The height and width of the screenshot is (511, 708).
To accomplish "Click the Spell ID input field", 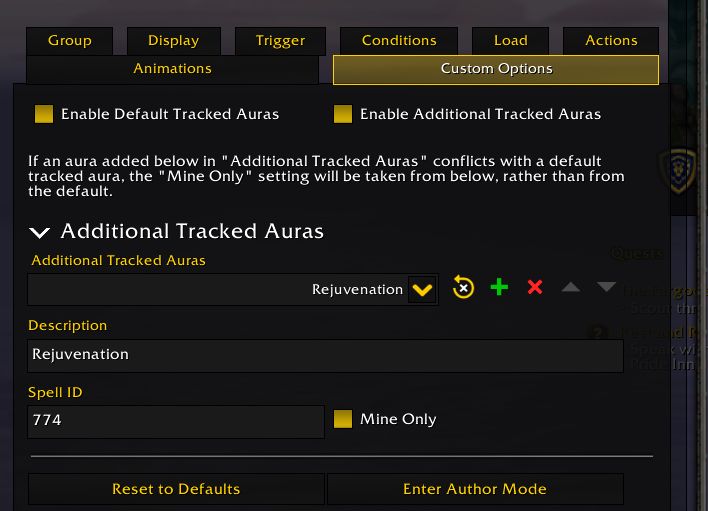I will pyautogui.click(x=175, y=421).
